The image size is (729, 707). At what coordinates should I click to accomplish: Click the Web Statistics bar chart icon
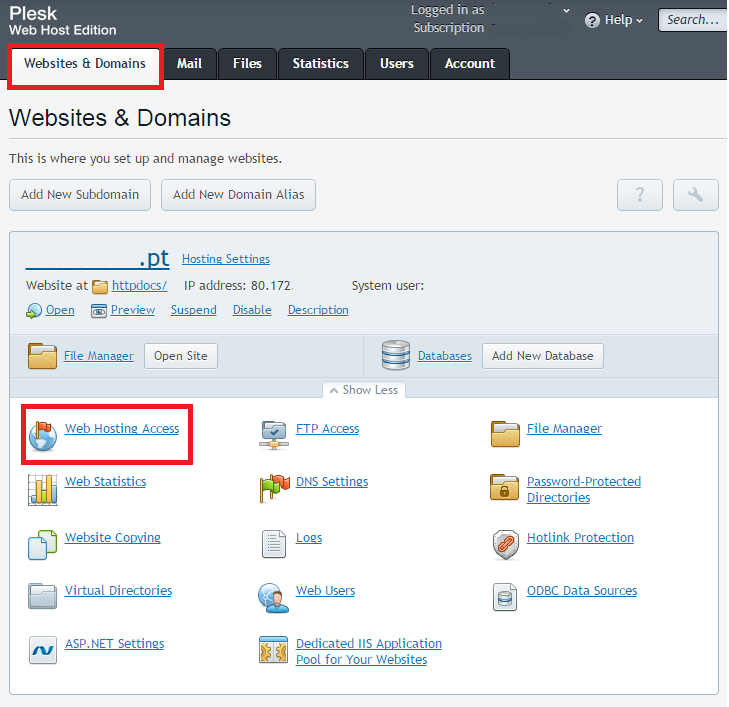42,489
